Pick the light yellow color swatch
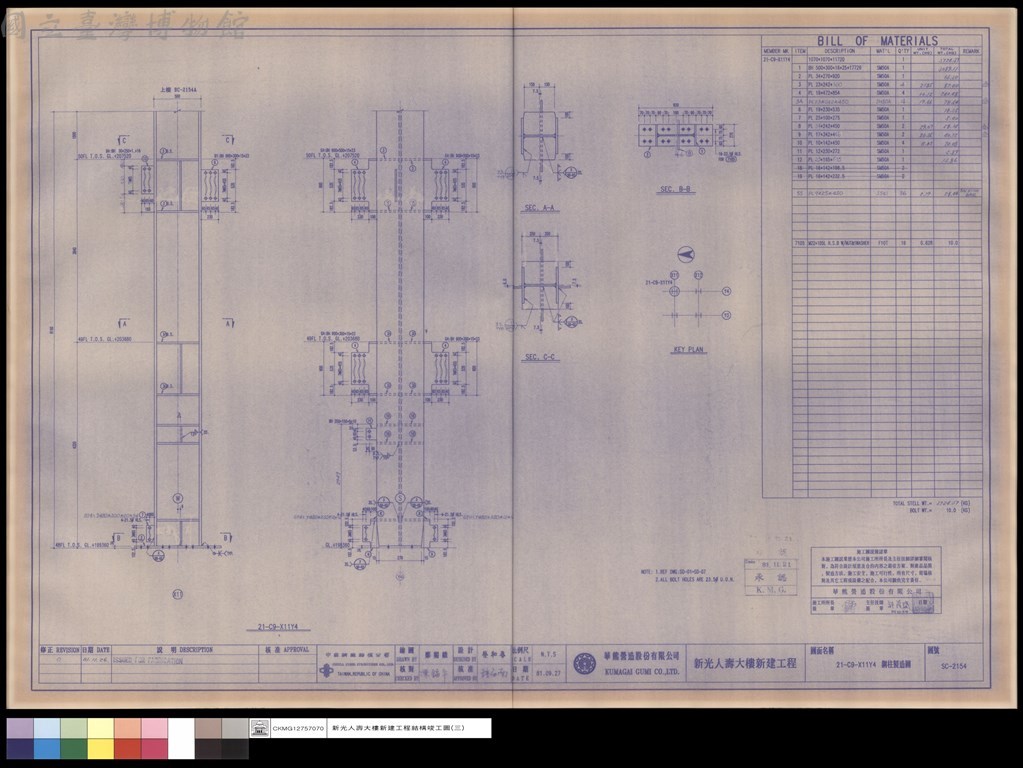Viewport: 1023px width, 768px height. (x=100, y=728)
